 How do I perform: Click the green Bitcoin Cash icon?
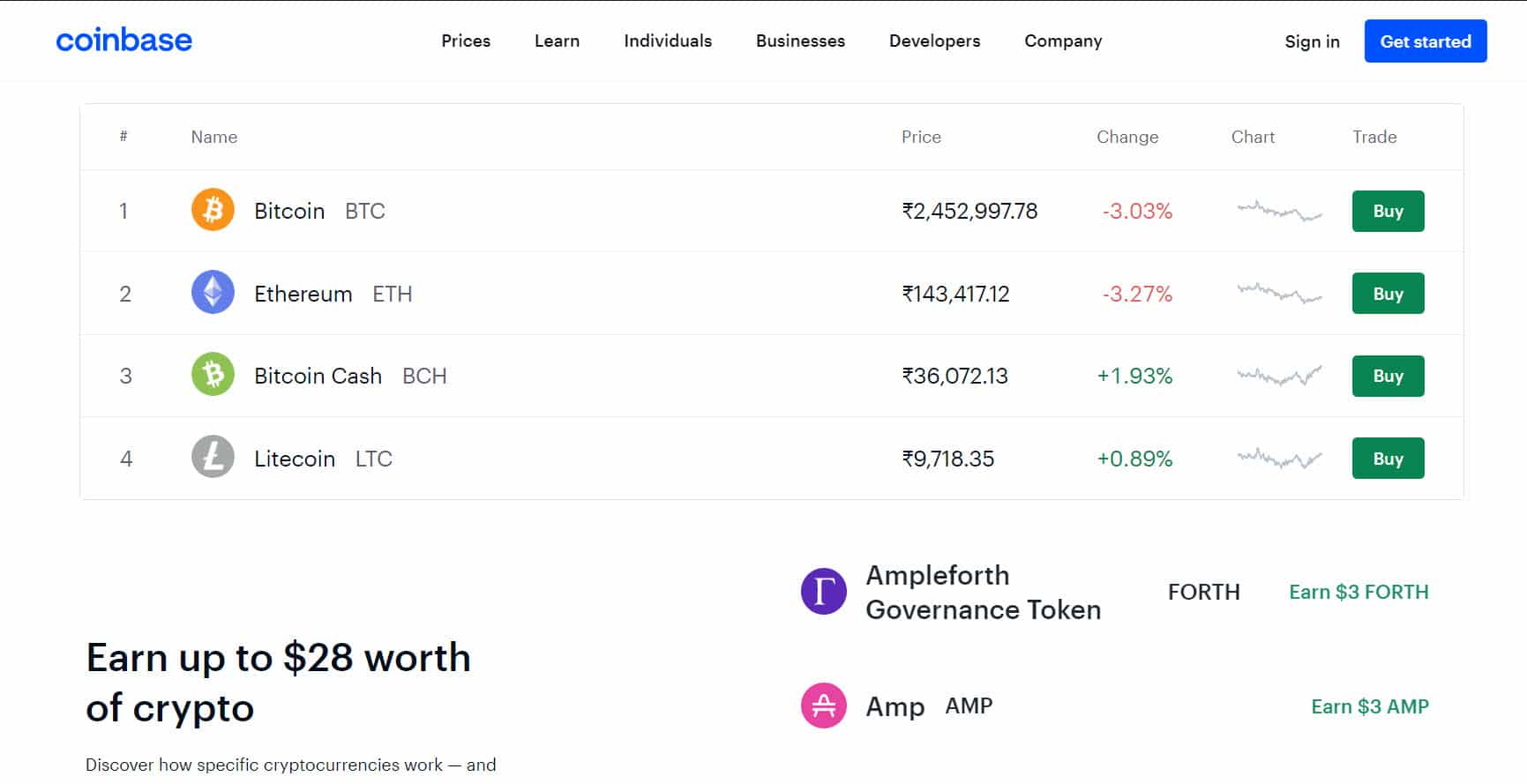[213, 375]
